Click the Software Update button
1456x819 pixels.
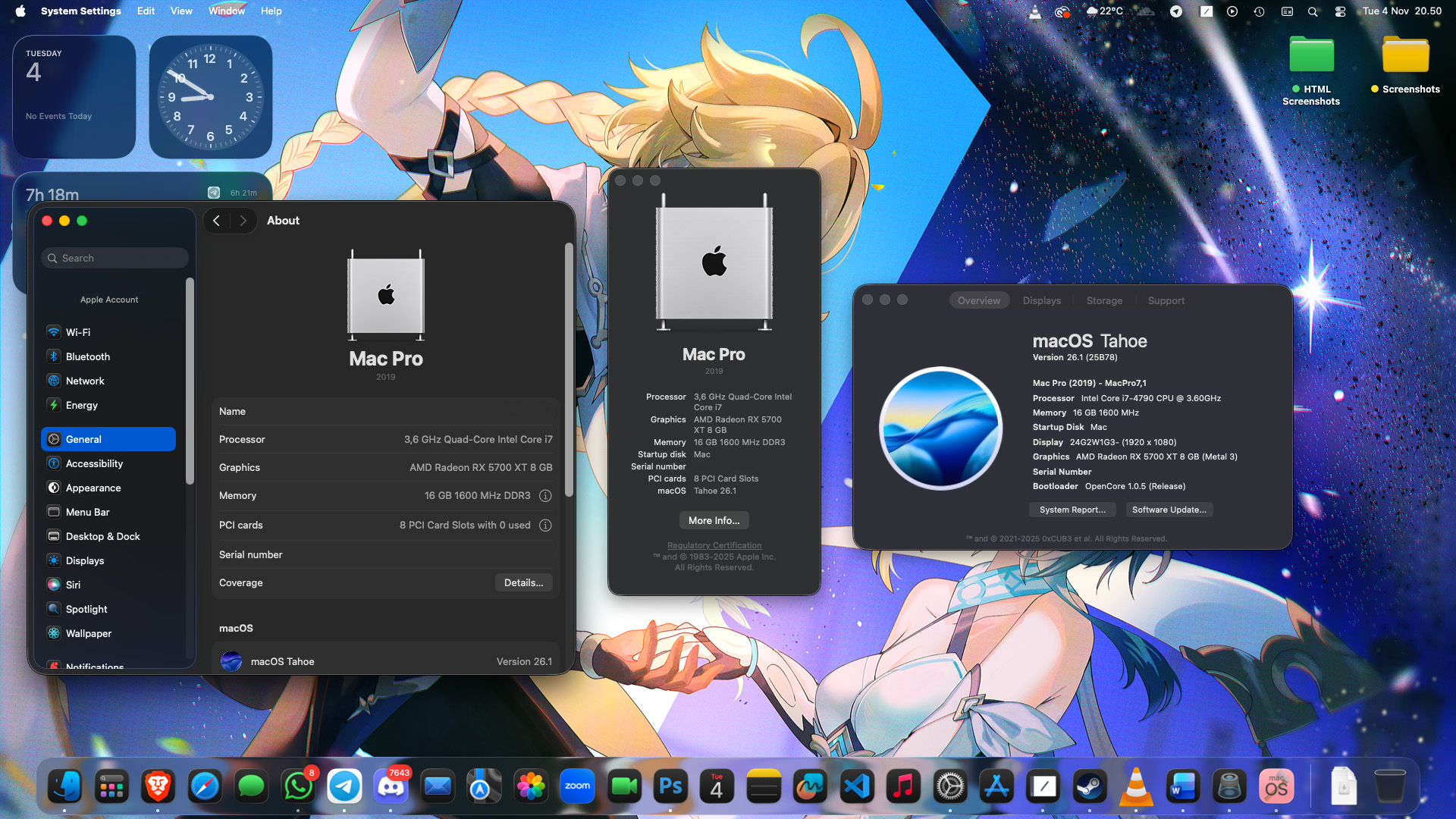1169,510
